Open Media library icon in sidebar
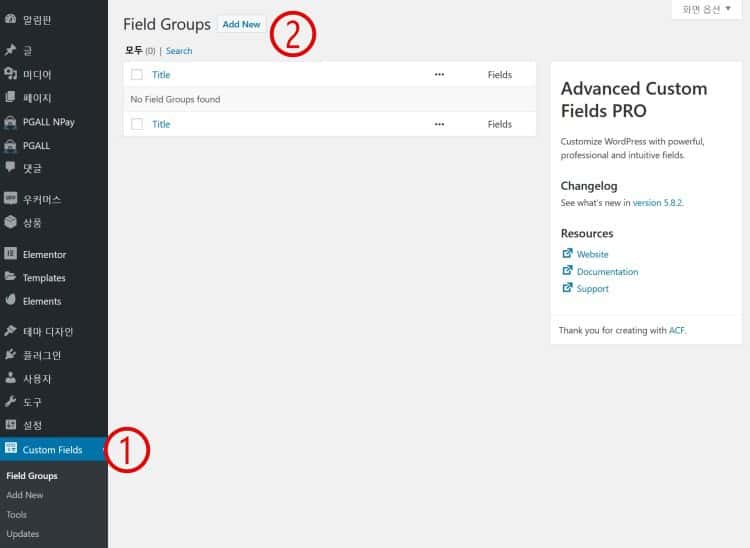This screenshot has height=548, width=750. pos(10,74)
